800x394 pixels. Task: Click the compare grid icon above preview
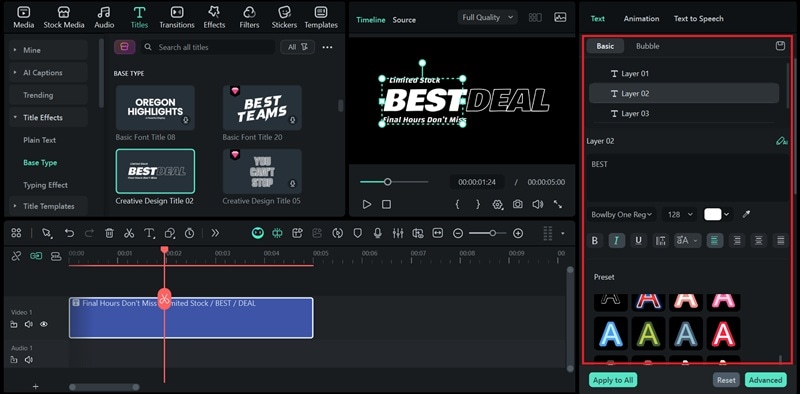point(535,17)
